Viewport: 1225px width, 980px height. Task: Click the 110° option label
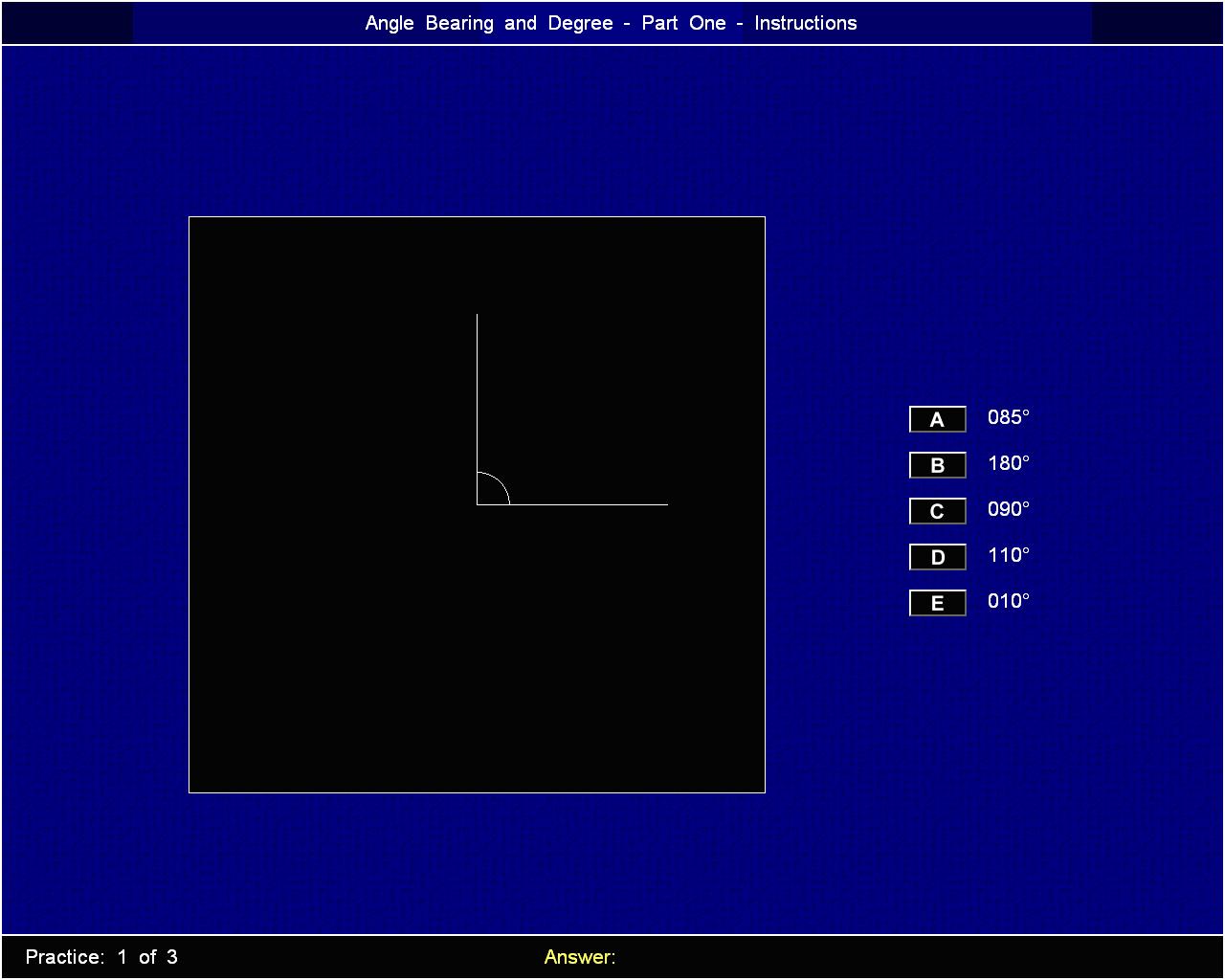point(1009,555)
